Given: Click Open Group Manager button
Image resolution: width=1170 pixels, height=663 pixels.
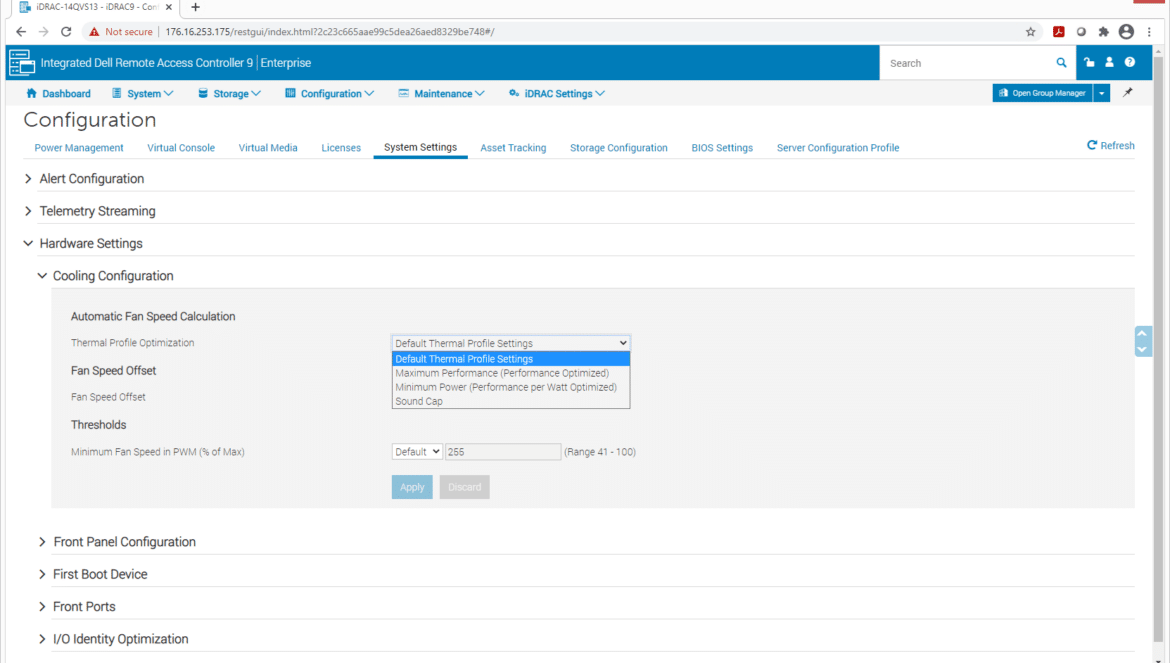Looking at the screenshot, I should pyautogui.click(x=1042, y=92).
